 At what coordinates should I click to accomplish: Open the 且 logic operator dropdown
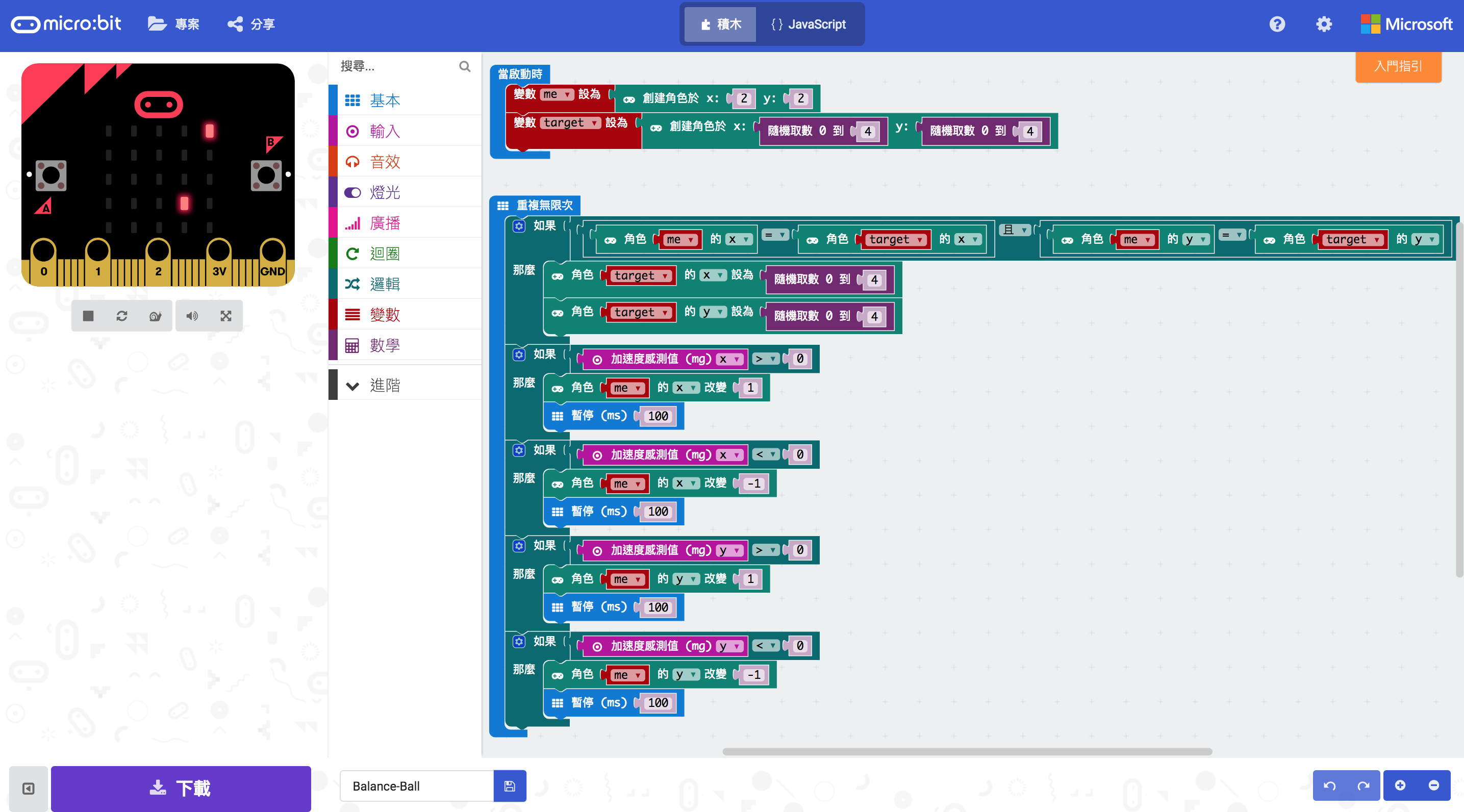pos(1016,230)
